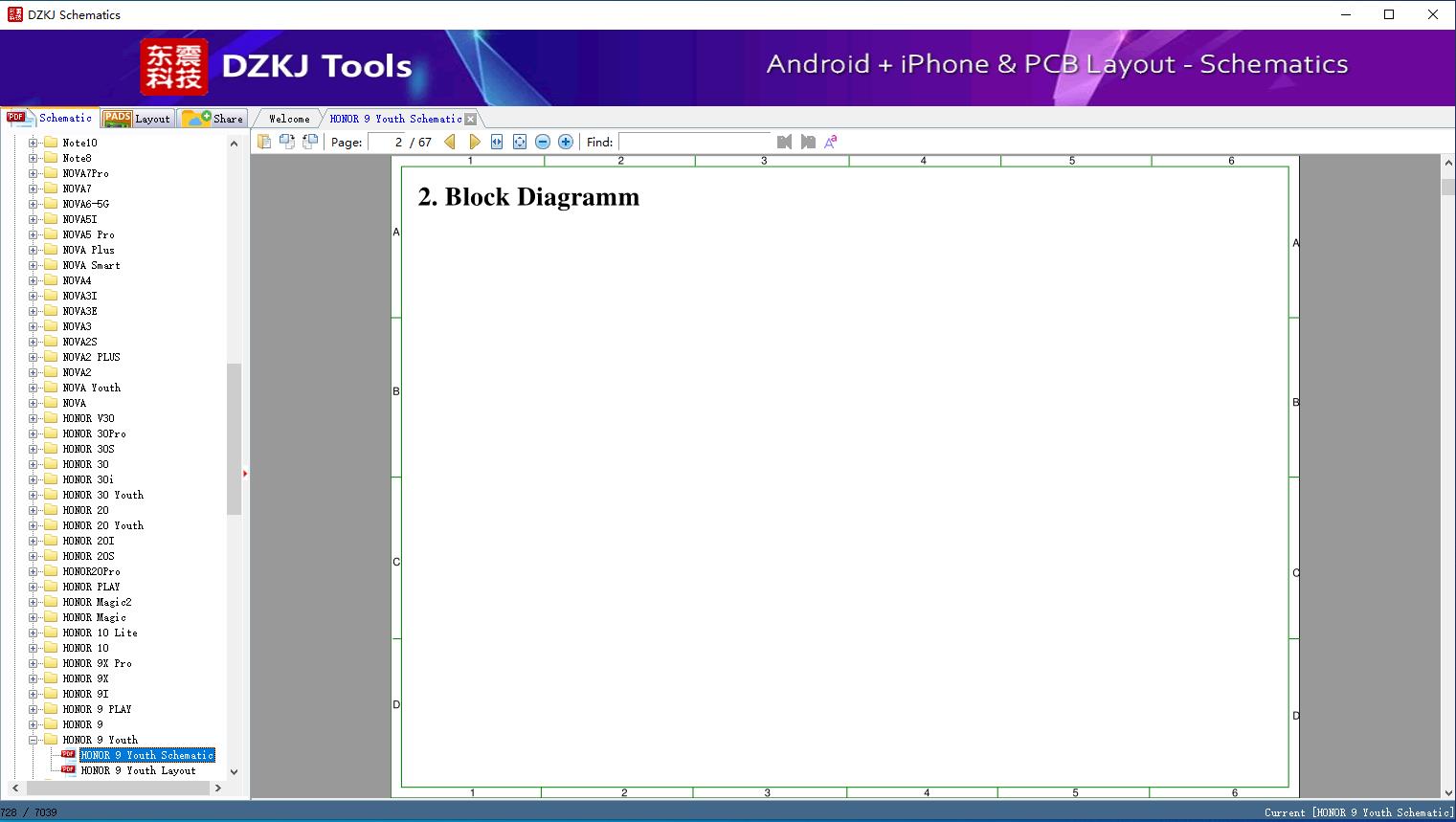Click the page number input field
This screenshot has height=822, width=1456.
pyautogui.click(x=388, y=142)
